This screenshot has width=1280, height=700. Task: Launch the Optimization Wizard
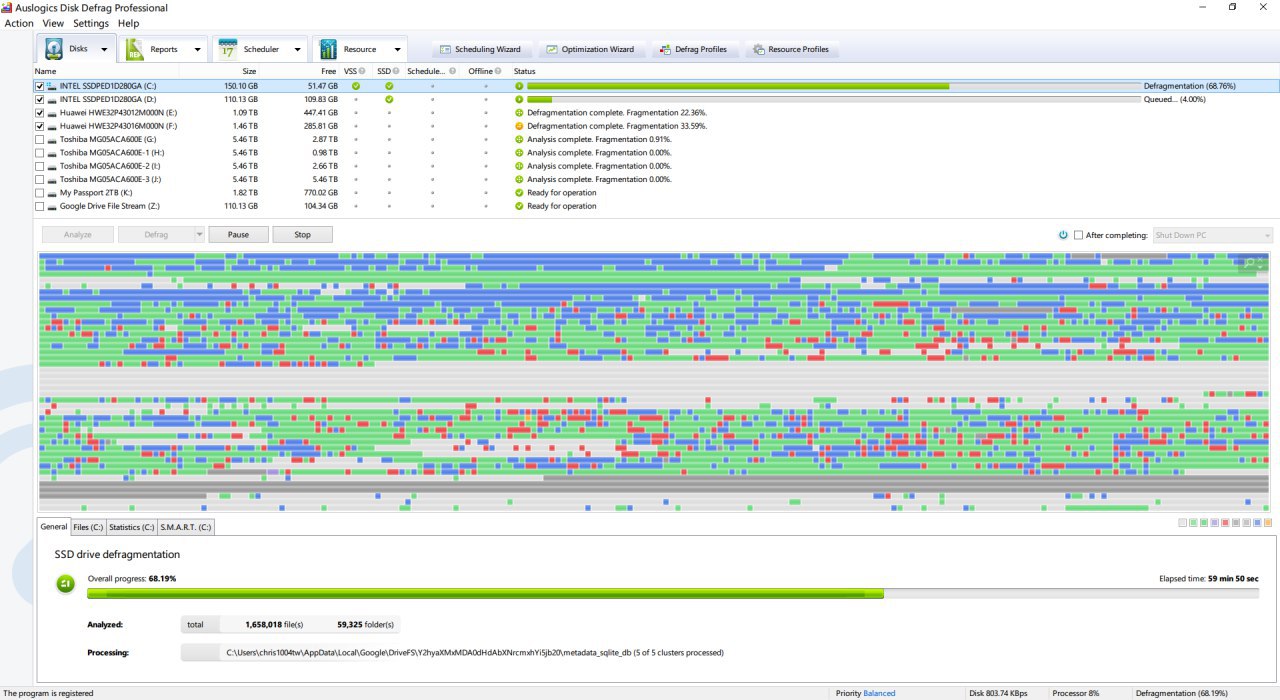pyautogui.click(x=590, y=49)
